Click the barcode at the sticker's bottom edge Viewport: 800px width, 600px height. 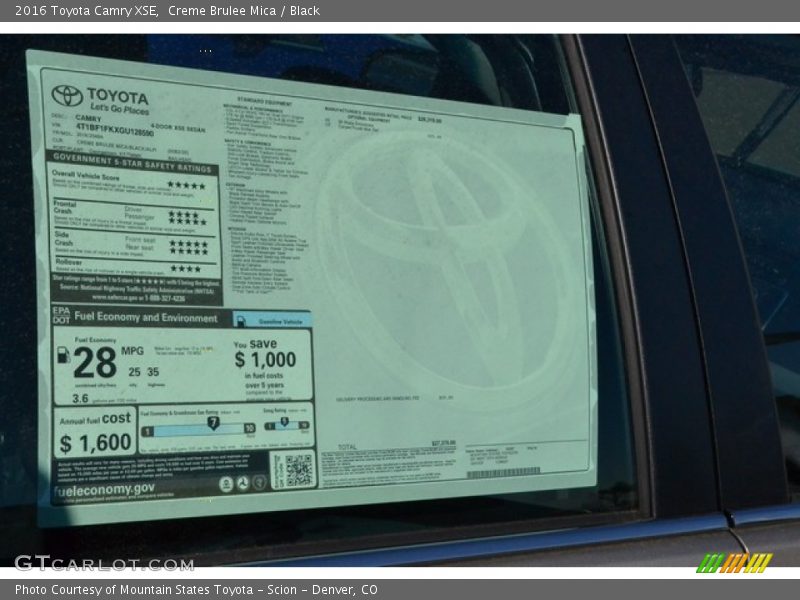(x=503, y=473)
